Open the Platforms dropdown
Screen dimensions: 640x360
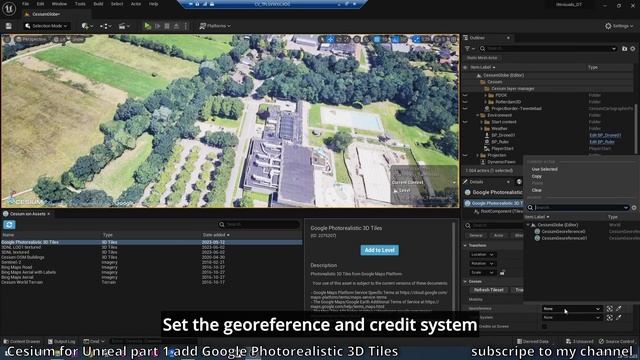[x=215, y=26]
